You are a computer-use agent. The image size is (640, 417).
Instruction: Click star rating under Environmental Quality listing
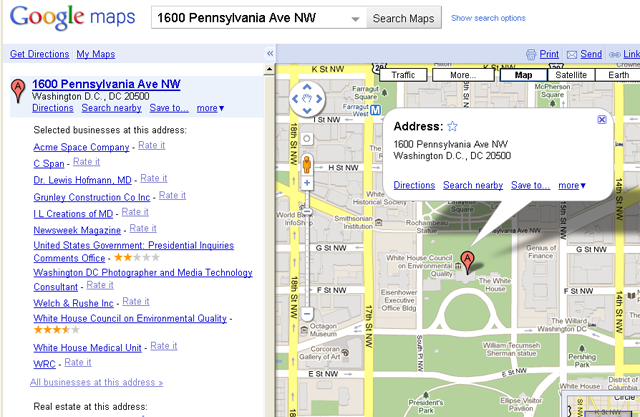coord(57,330)
